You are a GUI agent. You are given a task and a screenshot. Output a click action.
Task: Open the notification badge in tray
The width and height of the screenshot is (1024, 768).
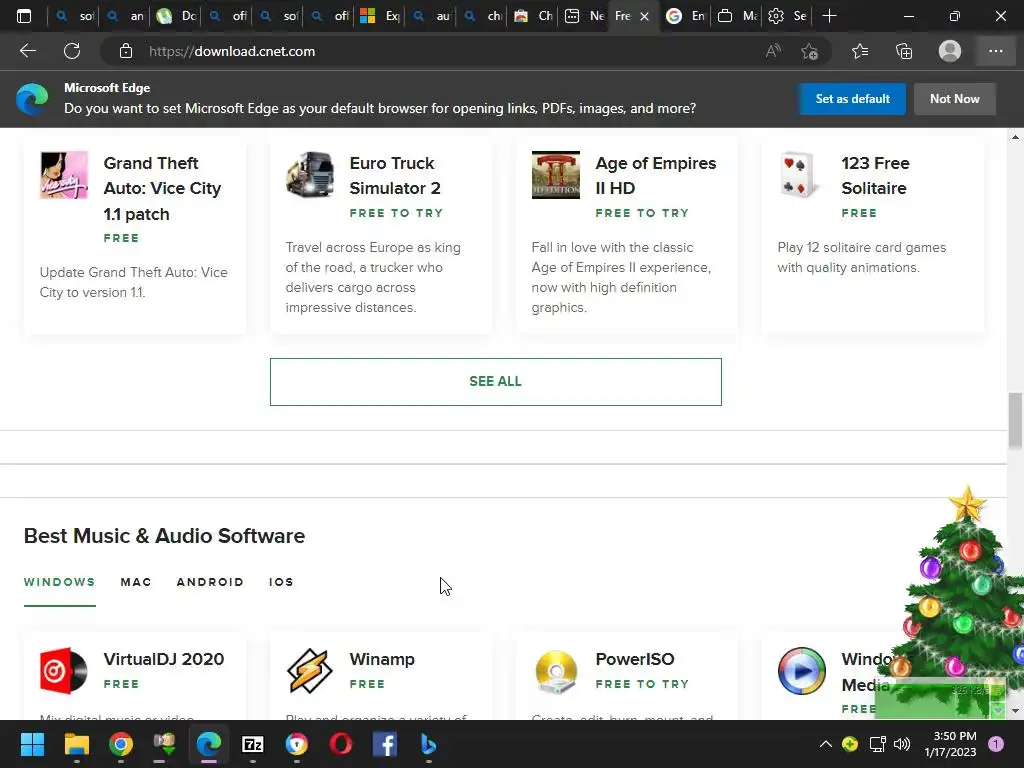[x=995, y=744]
